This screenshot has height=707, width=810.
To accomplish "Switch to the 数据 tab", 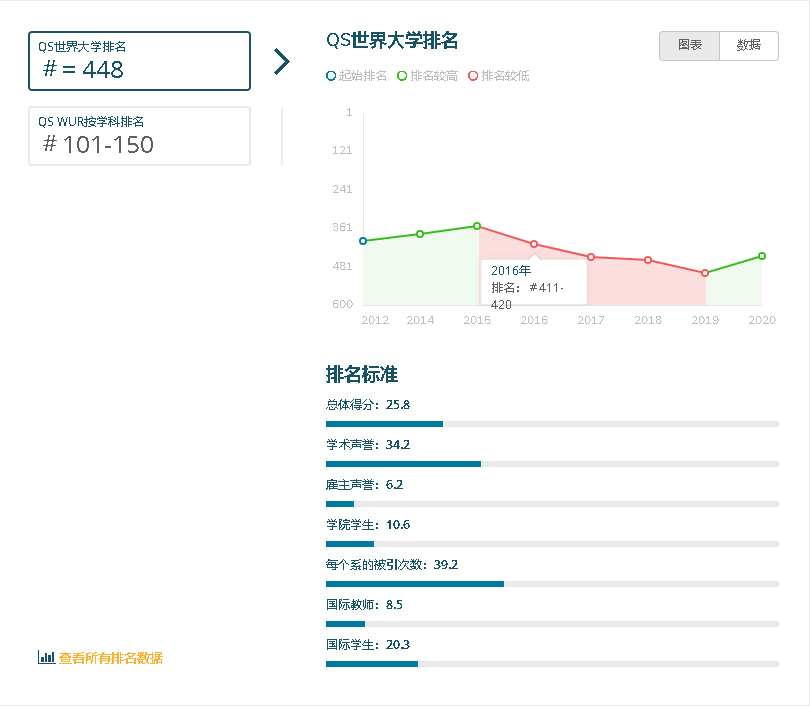I will point(748,45).
